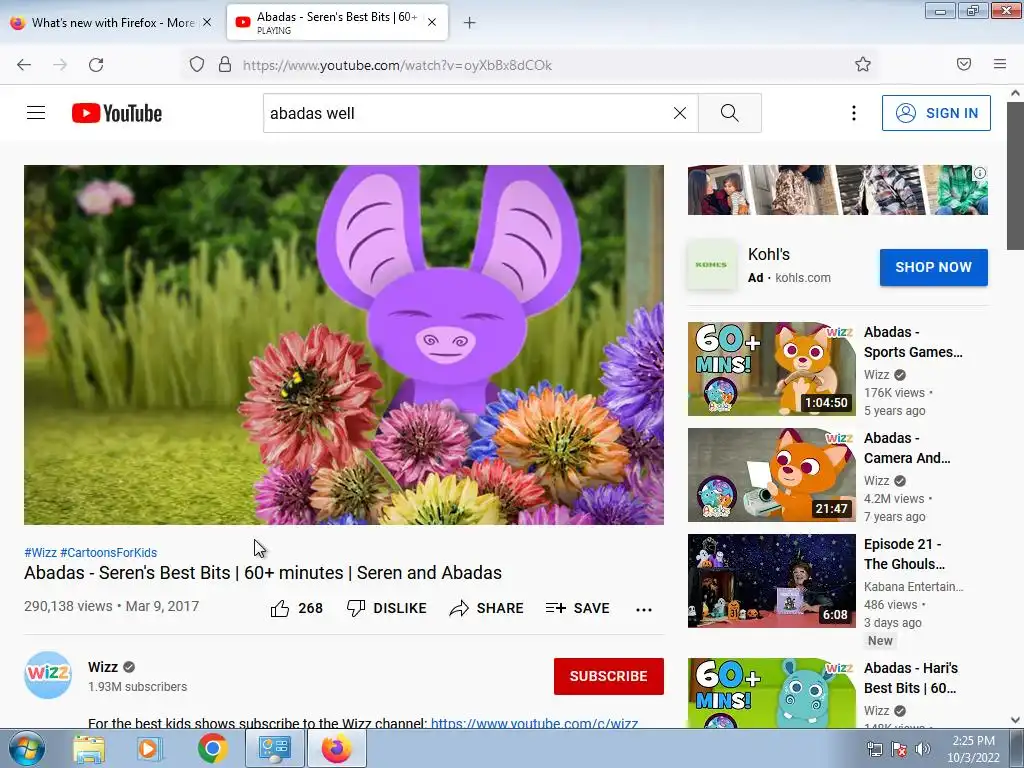Click 'Episode 21 - The Ghouls' title
The height and width of the screenshot is (768, 1024).
click(904, 554)
